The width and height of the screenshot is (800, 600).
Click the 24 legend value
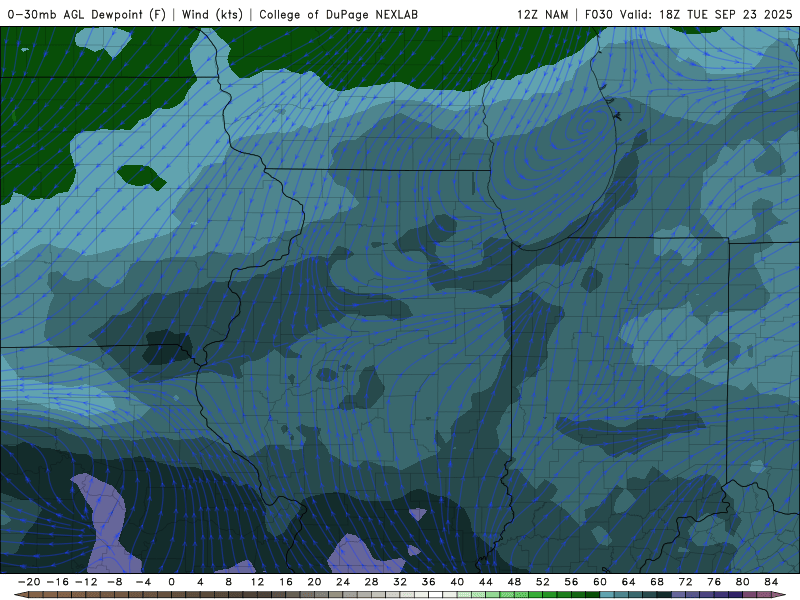tap(343, 582)
